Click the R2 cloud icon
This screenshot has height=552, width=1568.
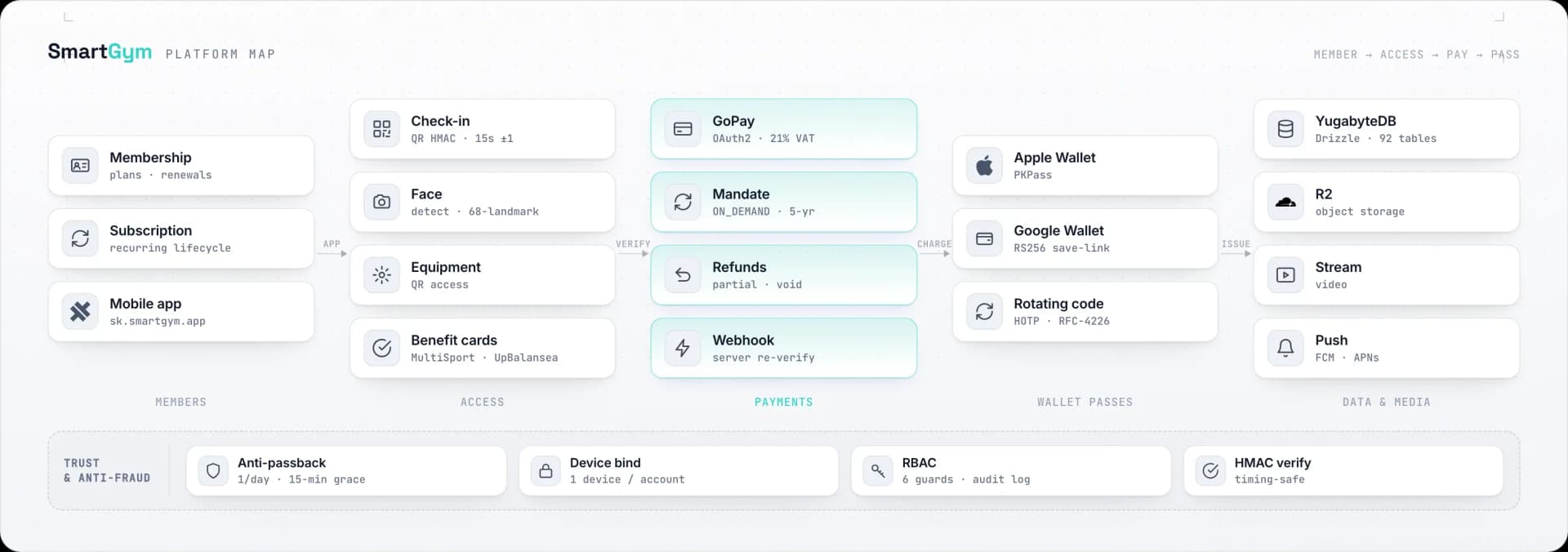click(x=1285, y=202)
